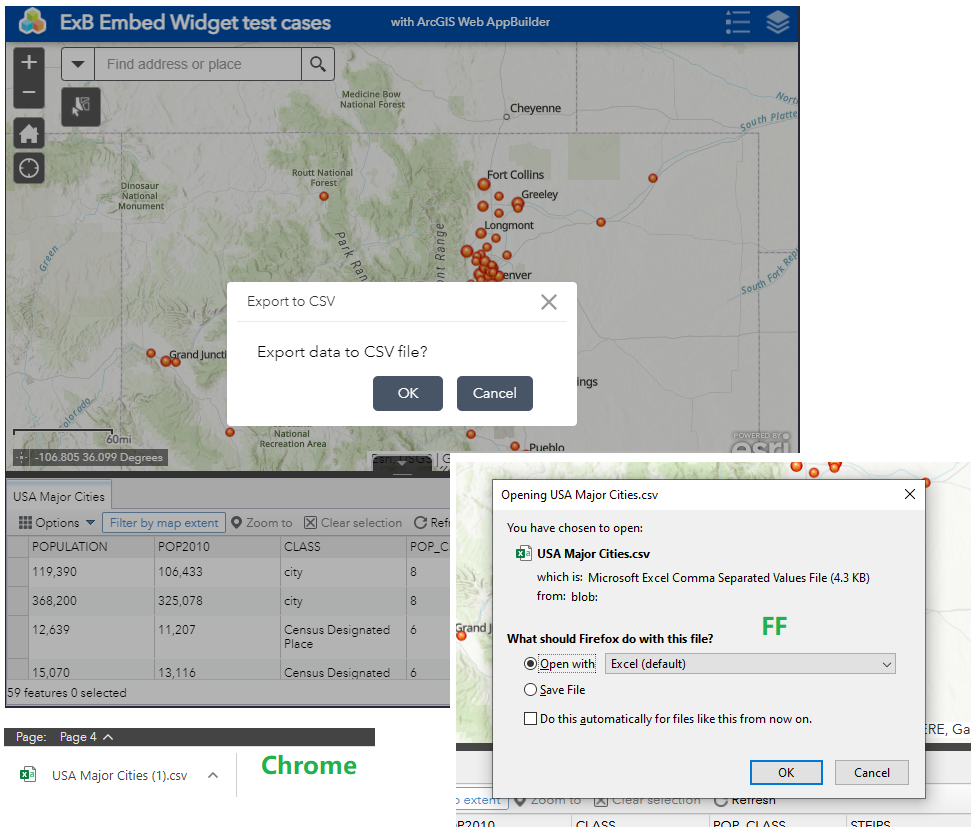Select the USA Major Cities table tab
The width and height of the screenshot is (973, 829).
pyautogui.click(x=59, y=496)
